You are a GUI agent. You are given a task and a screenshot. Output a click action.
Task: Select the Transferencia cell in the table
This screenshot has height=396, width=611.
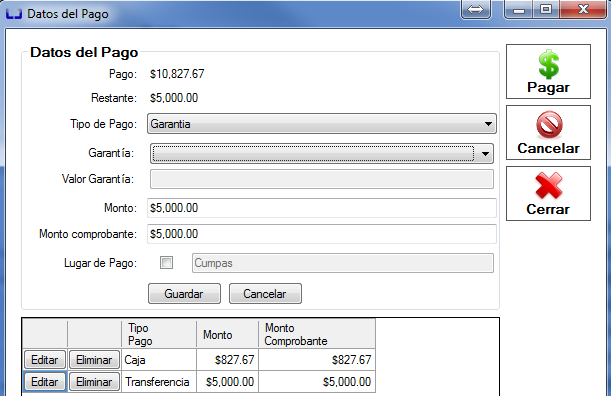pos(159,382)
